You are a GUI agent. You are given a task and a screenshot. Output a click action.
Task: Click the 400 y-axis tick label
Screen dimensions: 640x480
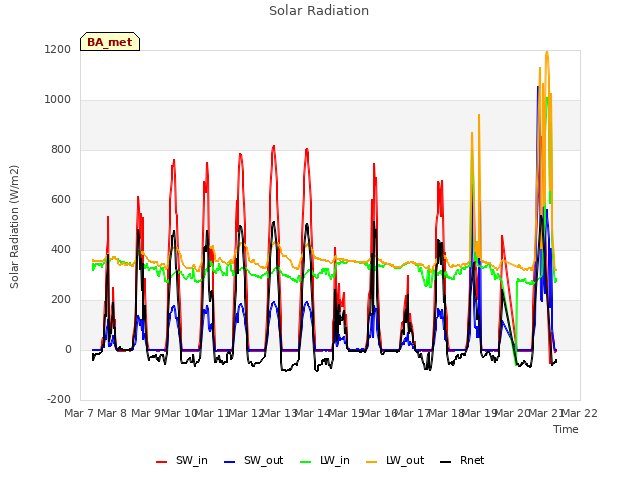pos(61,250)
